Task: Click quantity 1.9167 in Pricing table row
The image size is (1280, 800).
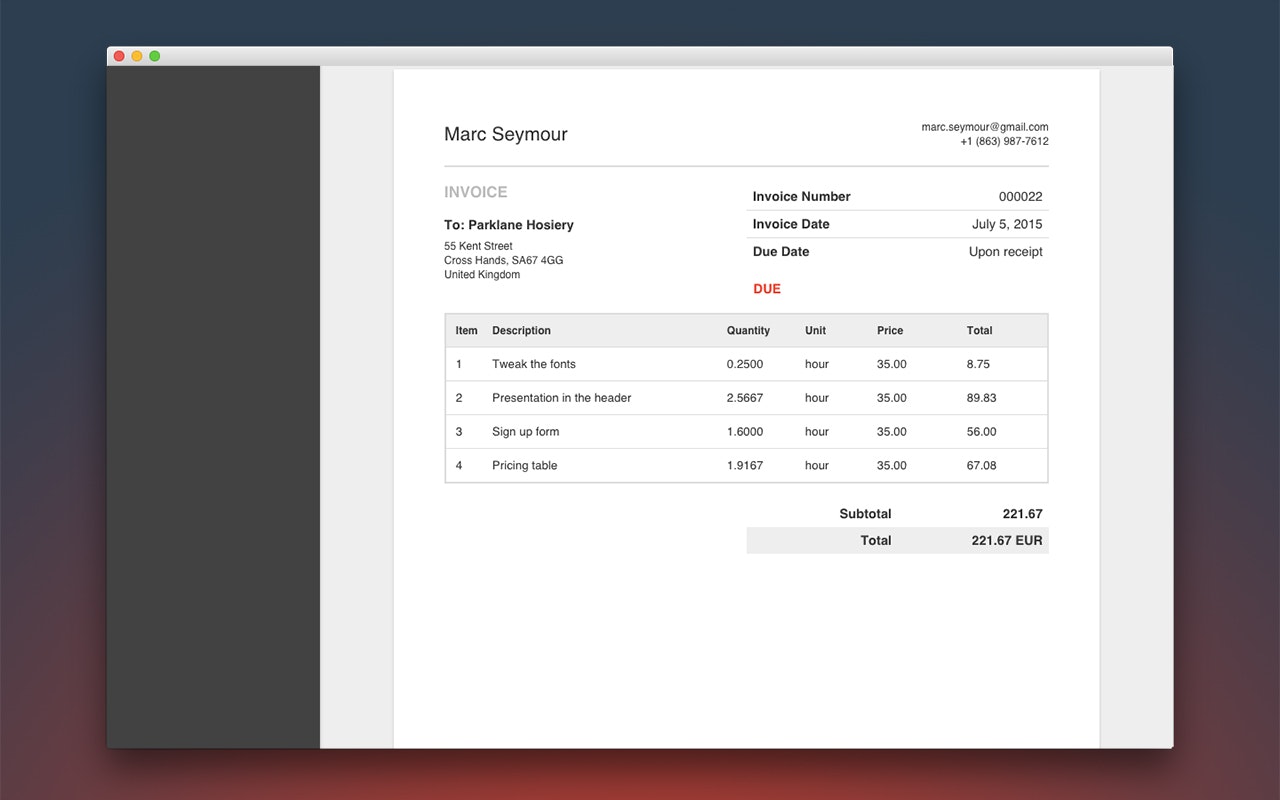Action: click(x=745, y=466)
